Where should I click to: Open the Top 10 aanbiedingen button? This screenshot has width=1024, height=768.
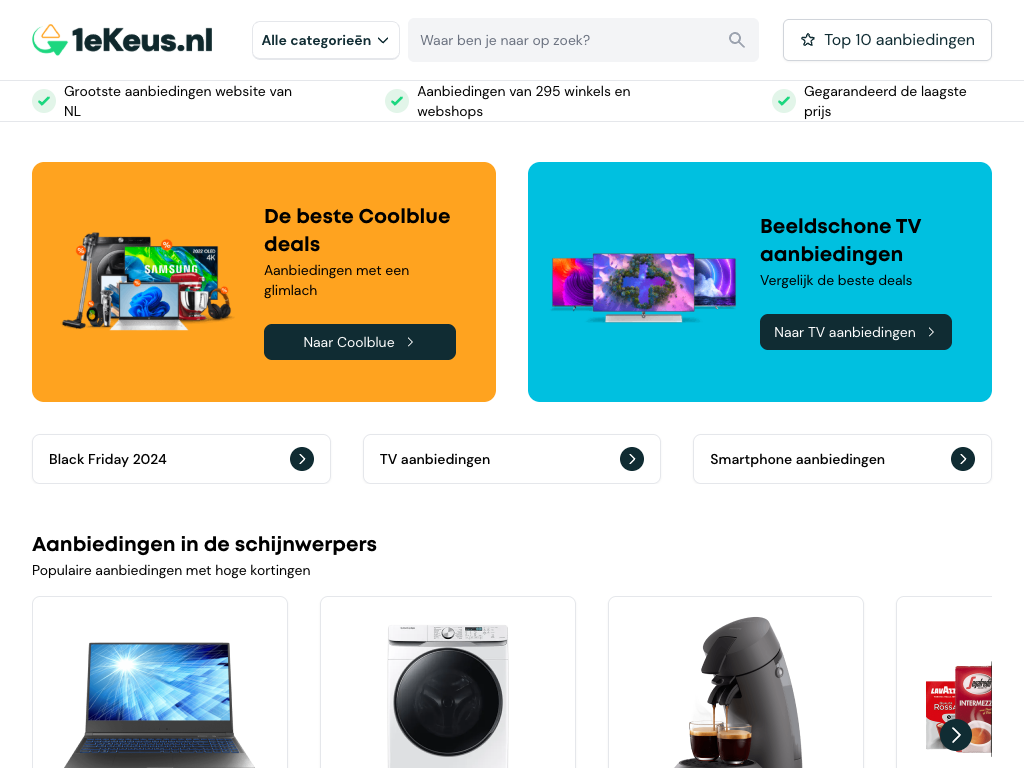pyautogui.click(x=887, y=40)
